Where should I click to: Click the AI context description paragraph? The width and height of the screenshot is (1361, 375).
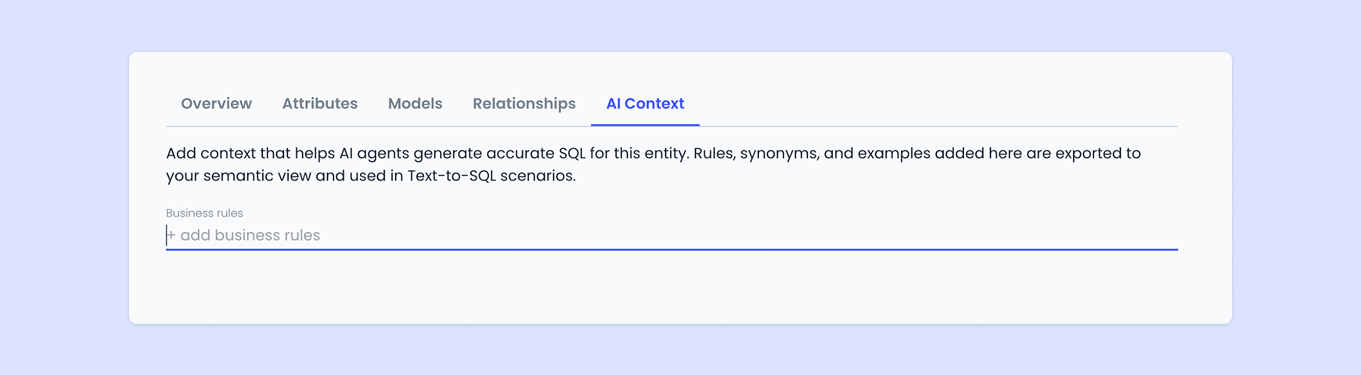click(654, 165)
